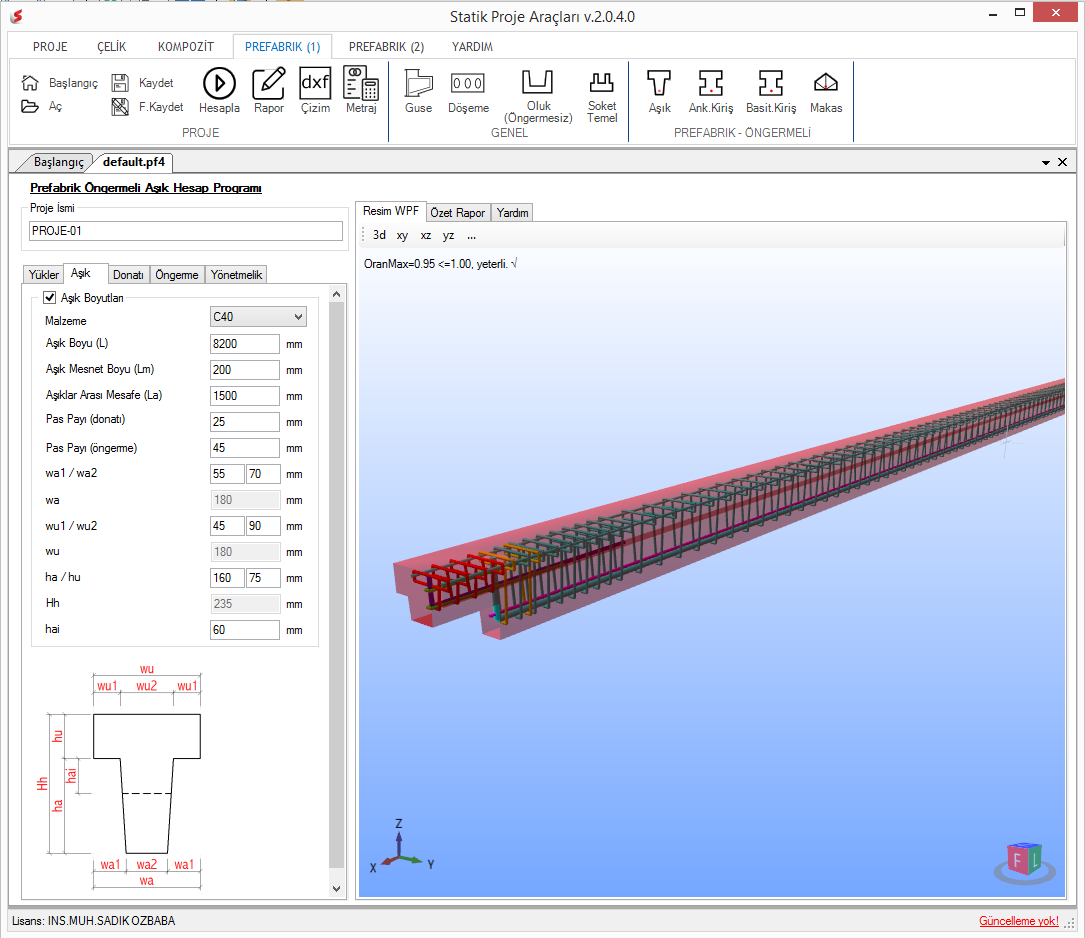Open the Yükler tab
The width and height of the screenshot is (1085, 938).
[x=44, y=275]
